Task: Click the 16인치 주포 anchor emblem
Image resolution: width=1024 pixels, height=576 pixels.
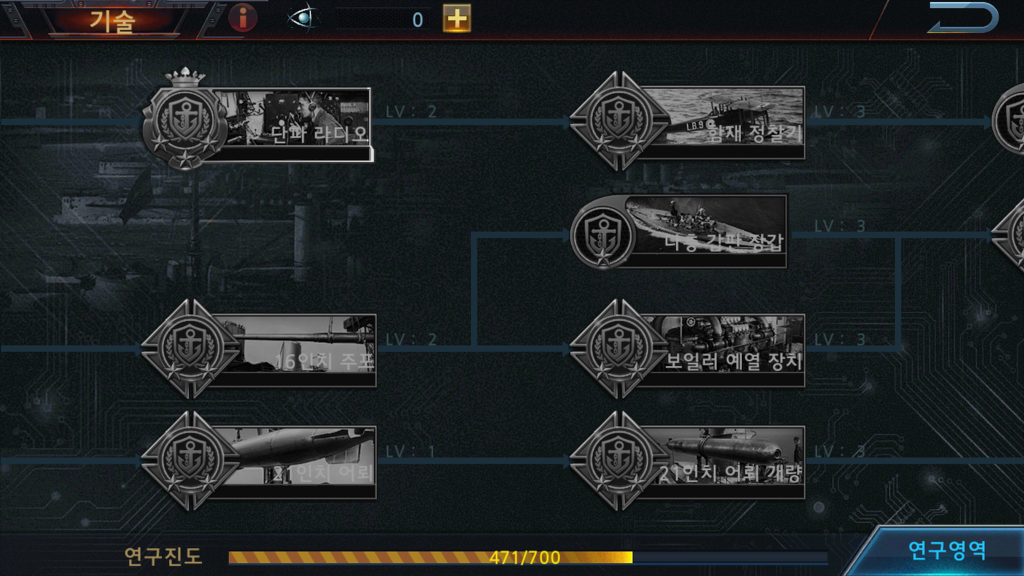Action: click(x=191, y=349)
